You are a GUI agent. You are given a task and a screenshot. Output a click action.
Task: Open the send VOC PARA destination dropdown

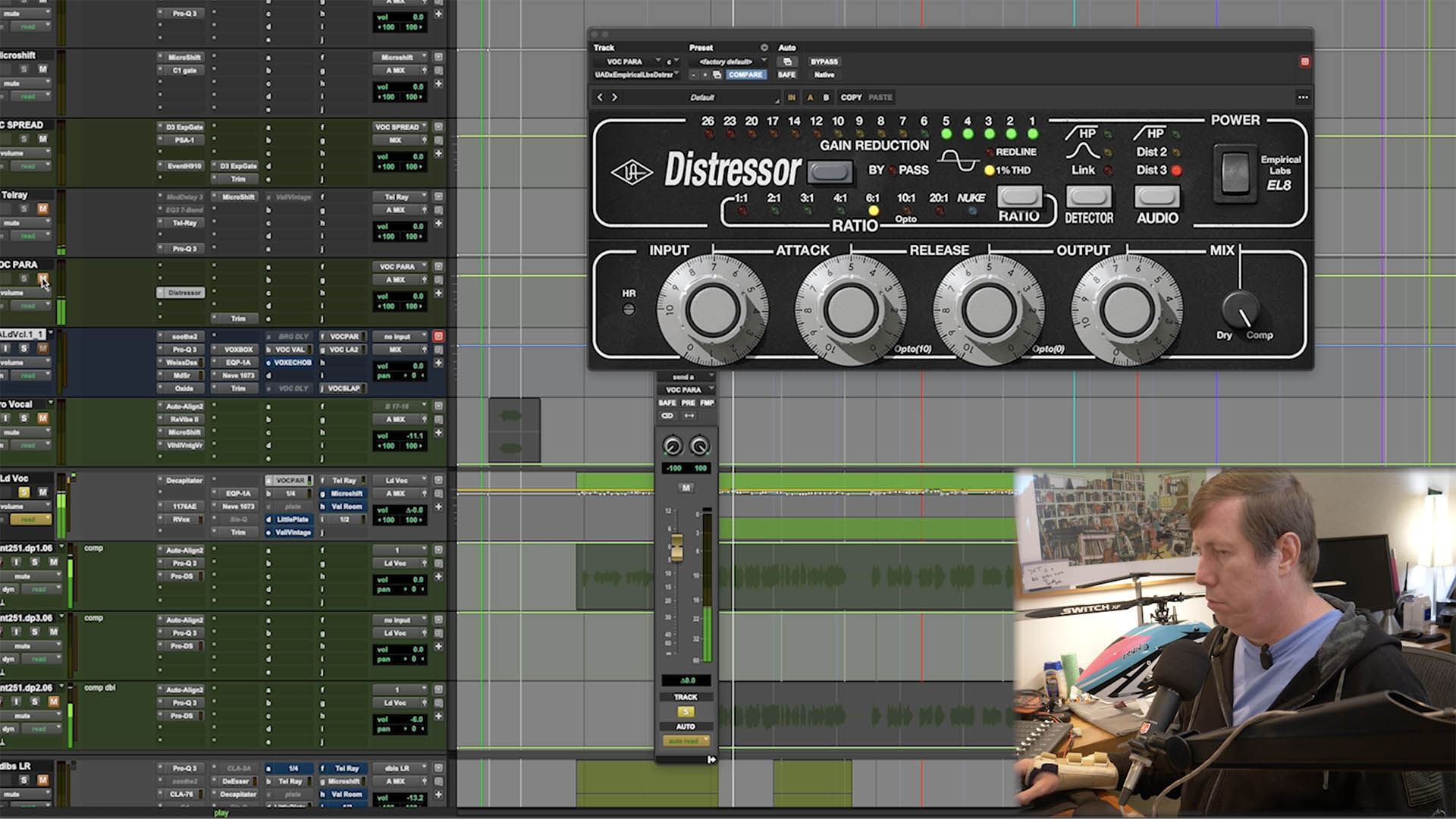[686, 390]
